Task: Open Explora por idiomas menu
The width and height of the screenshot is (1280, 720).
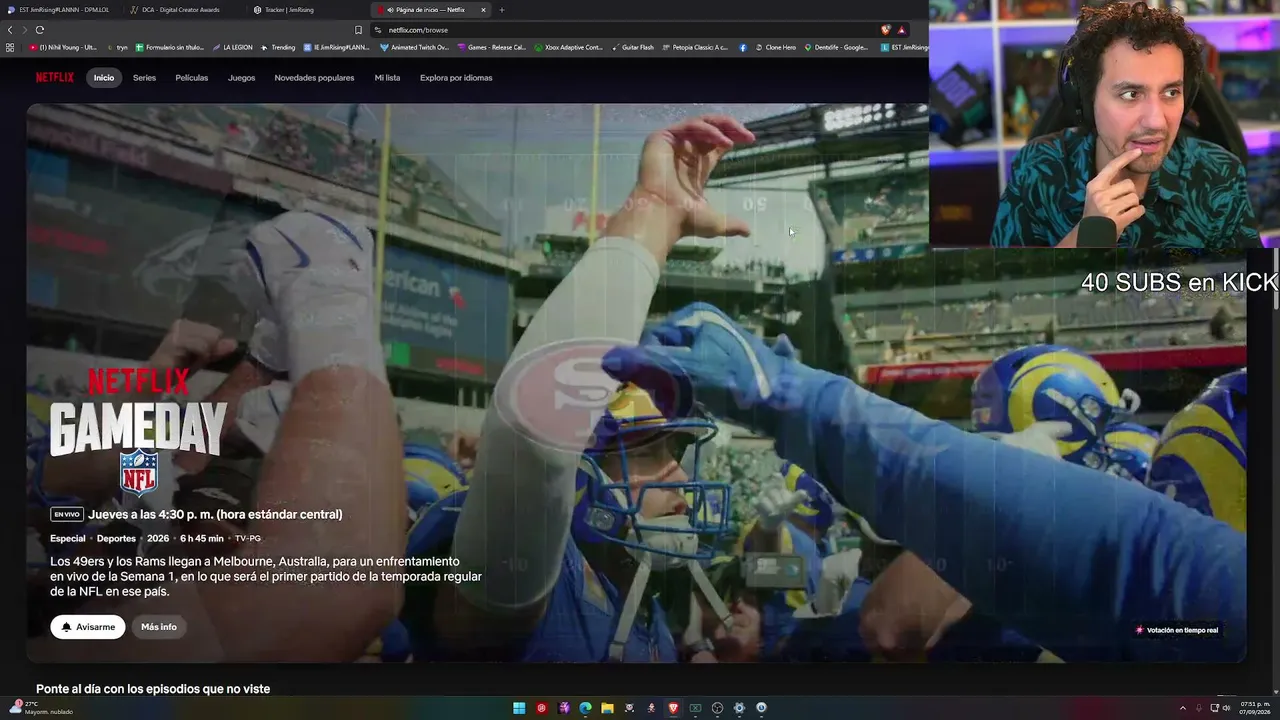Action: coord(456,78)
